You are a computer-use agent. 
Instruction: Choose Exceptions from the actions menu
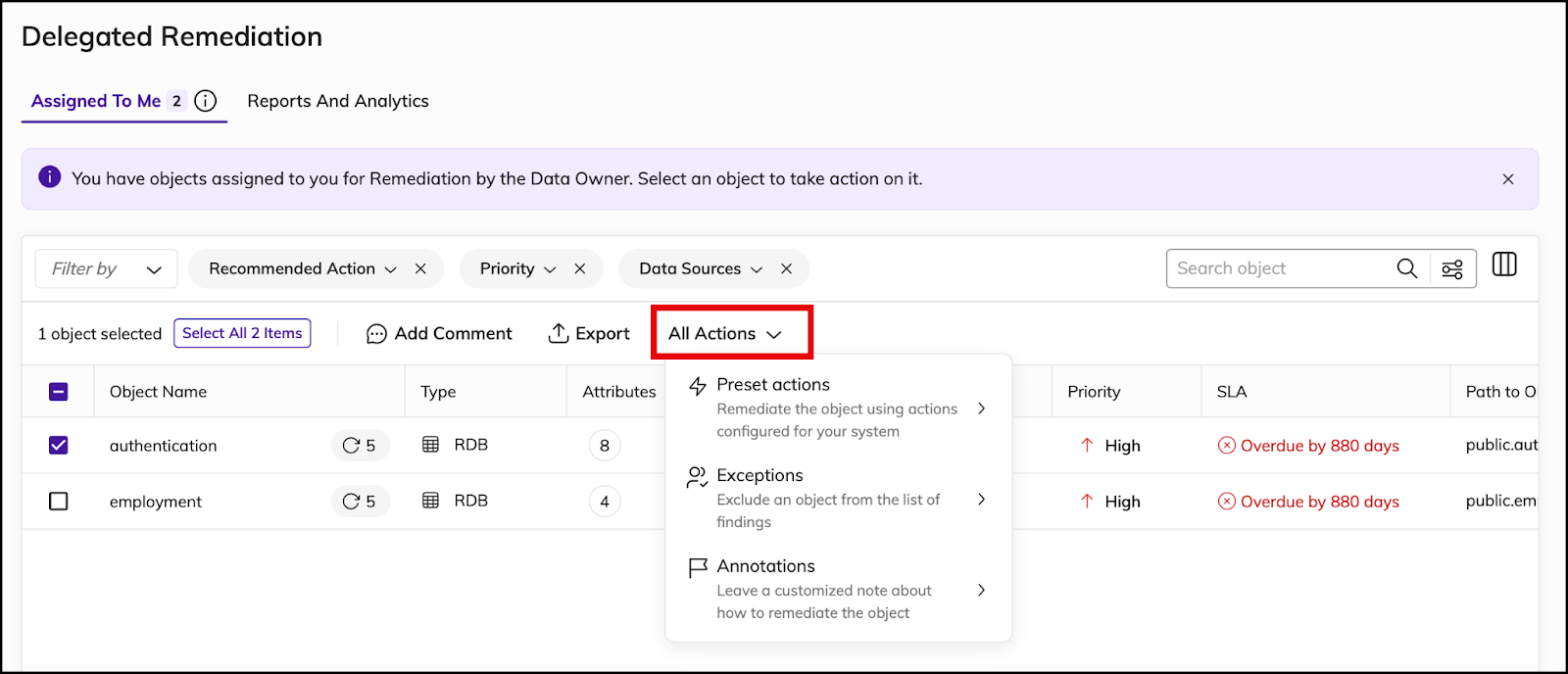(x=838, y=499)
